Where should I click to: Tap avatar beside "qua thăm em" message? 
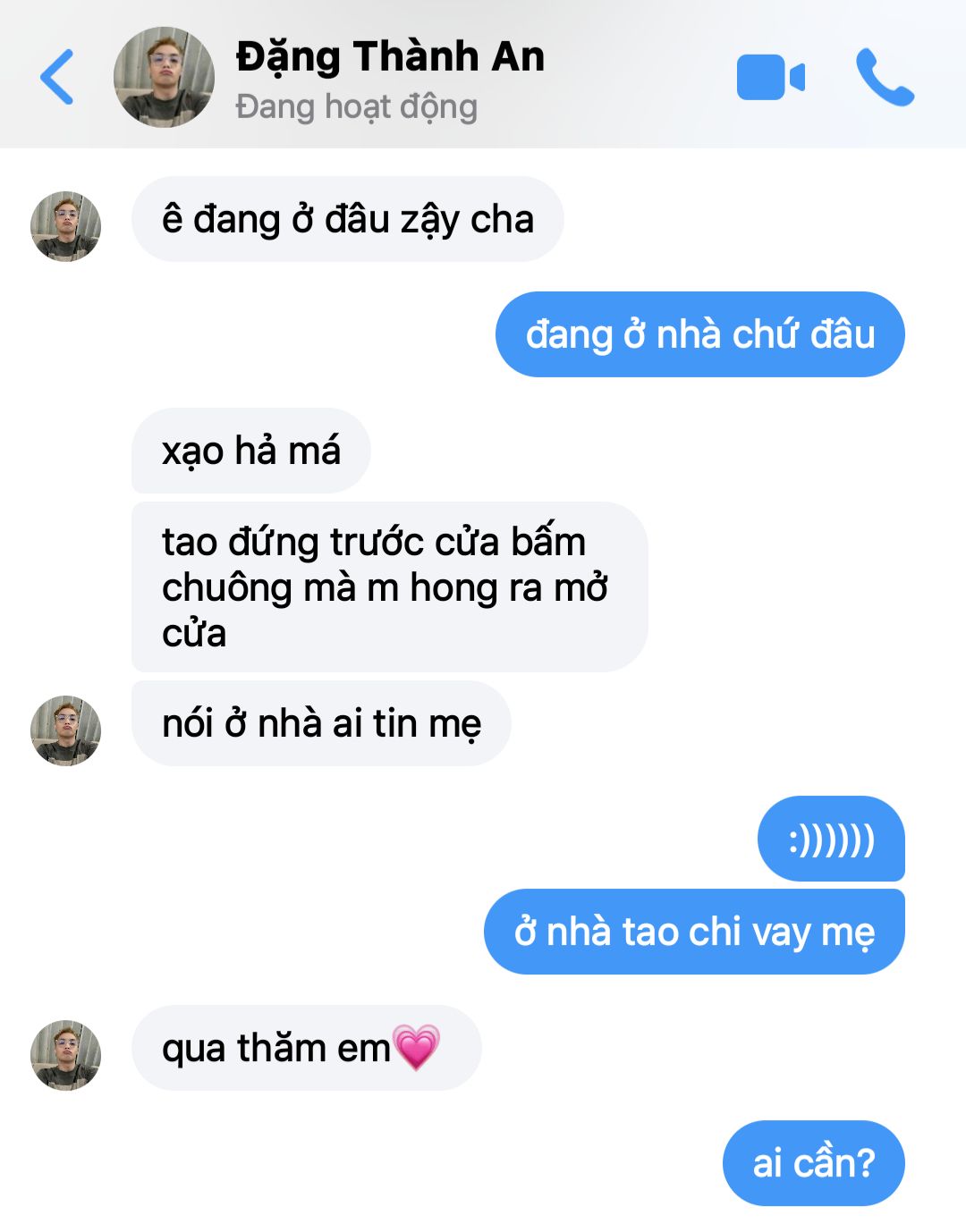pos(65,1055)
